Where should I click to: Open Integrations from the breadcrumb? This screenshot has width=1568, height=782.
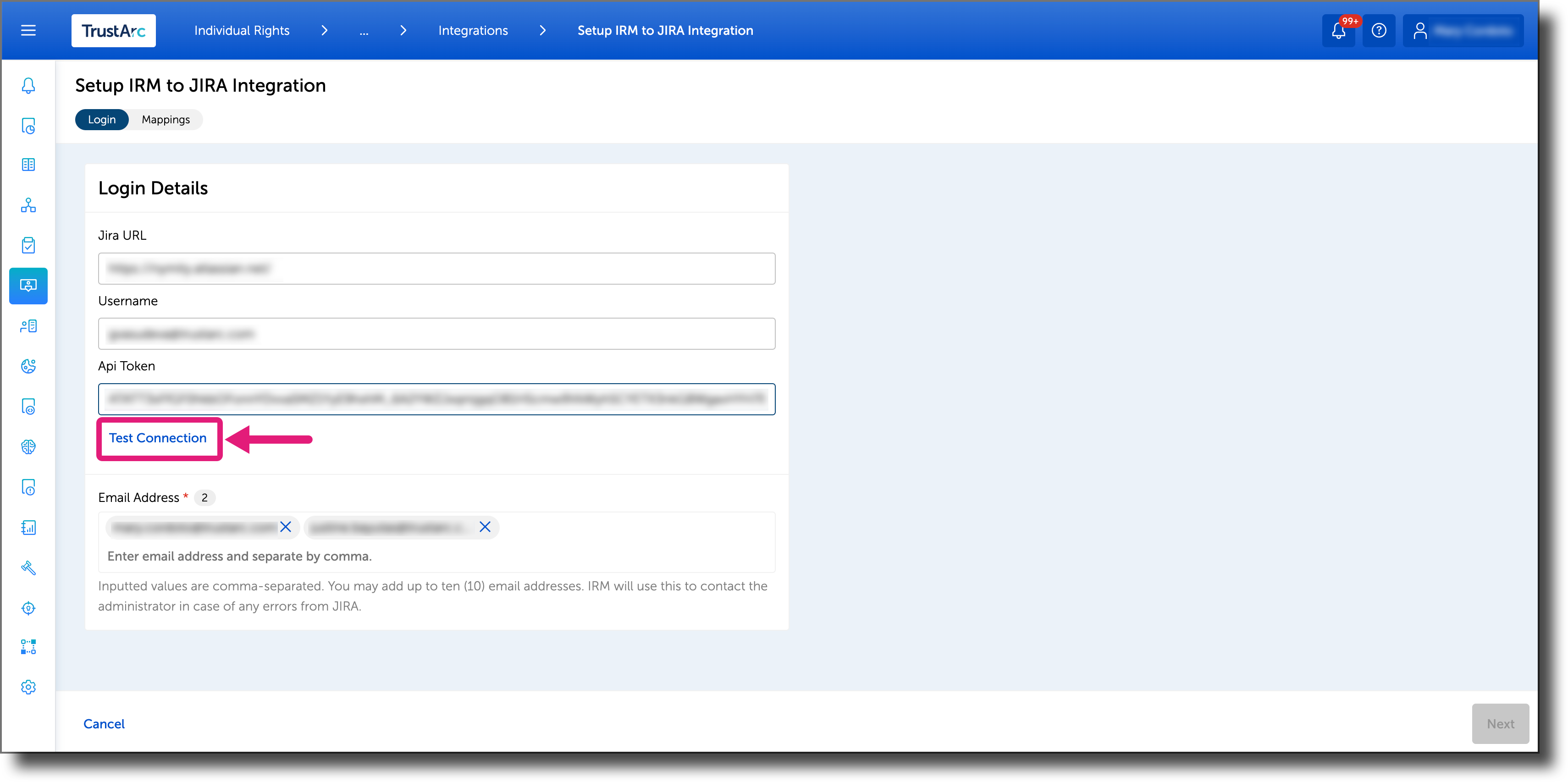pyautogui.click(x=473, y=30)
